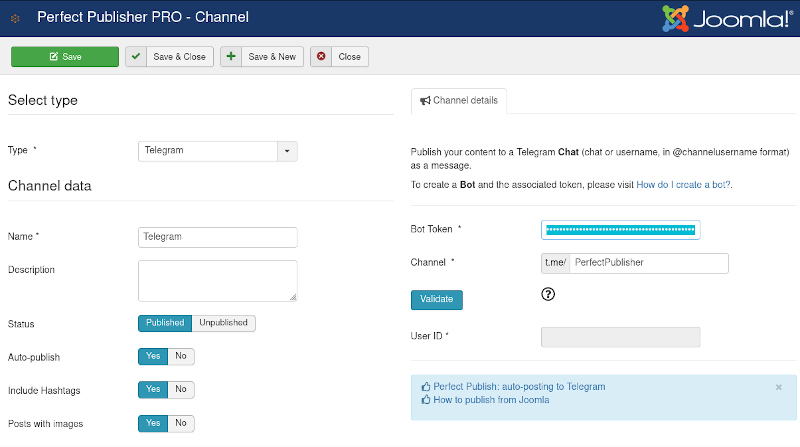Click the t.me/ prefix on the Channel field
This screenshot has width=800, height=447.
pos(556,263)
